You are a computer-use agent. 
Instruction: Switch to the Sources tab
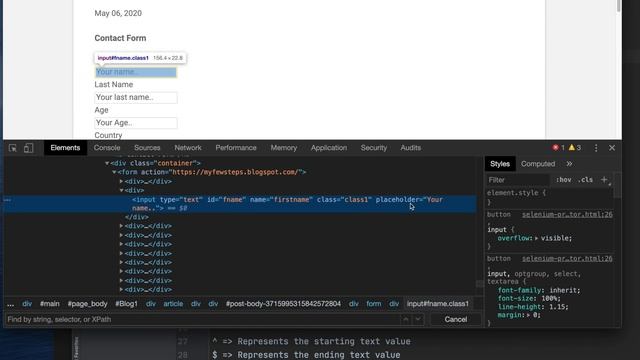pyautogui.click(x=147, y=148)
